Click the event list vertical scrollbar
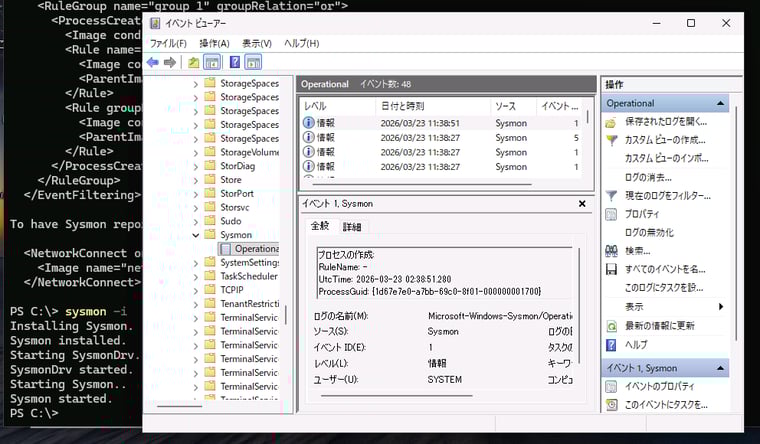760x444 pixels. 587,116
